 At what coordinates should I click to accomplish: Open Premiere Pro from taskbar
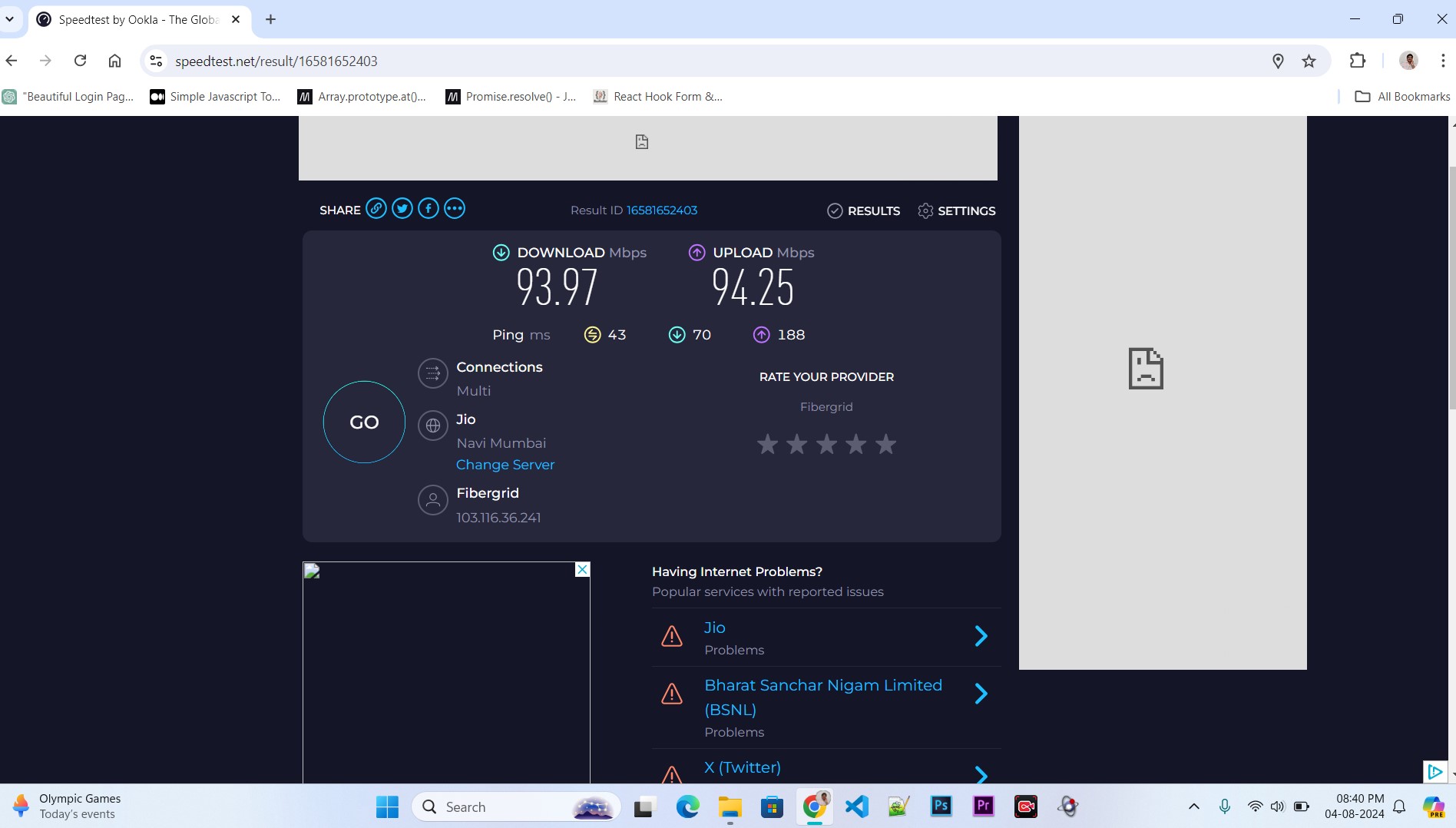pyautogui.click(x=983, y=806)
